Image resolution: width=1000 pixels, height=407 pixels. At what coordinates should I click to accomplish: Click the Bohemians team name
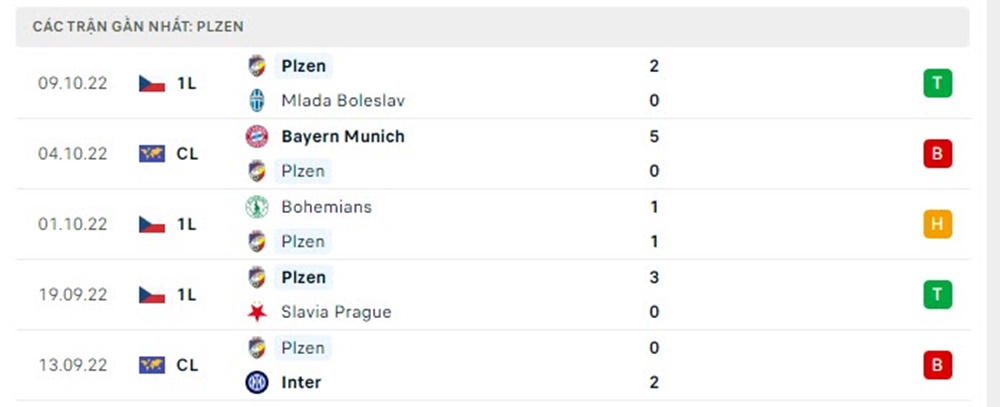click(x=326, y=207)
